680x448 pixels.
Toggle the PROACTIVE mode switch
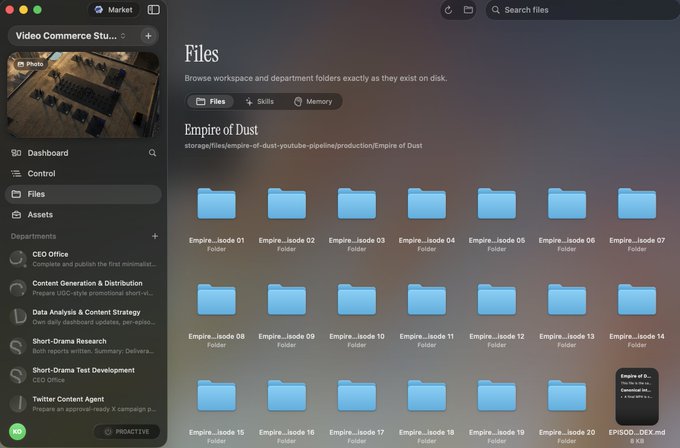pos(127,432)
